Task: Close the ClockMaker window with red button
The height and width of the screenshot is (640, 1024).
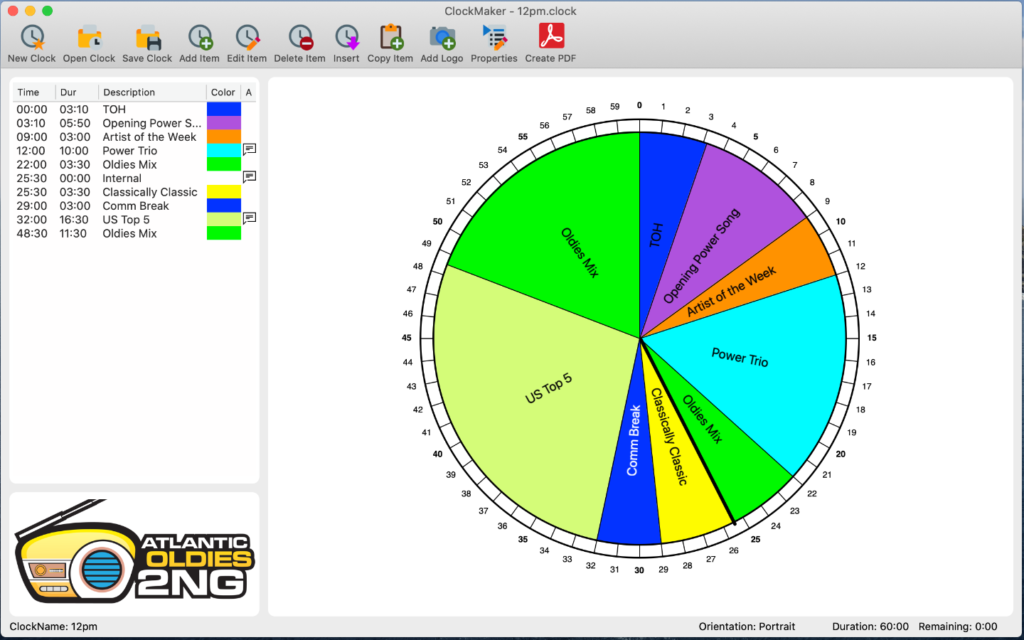Action: point(13,11)
